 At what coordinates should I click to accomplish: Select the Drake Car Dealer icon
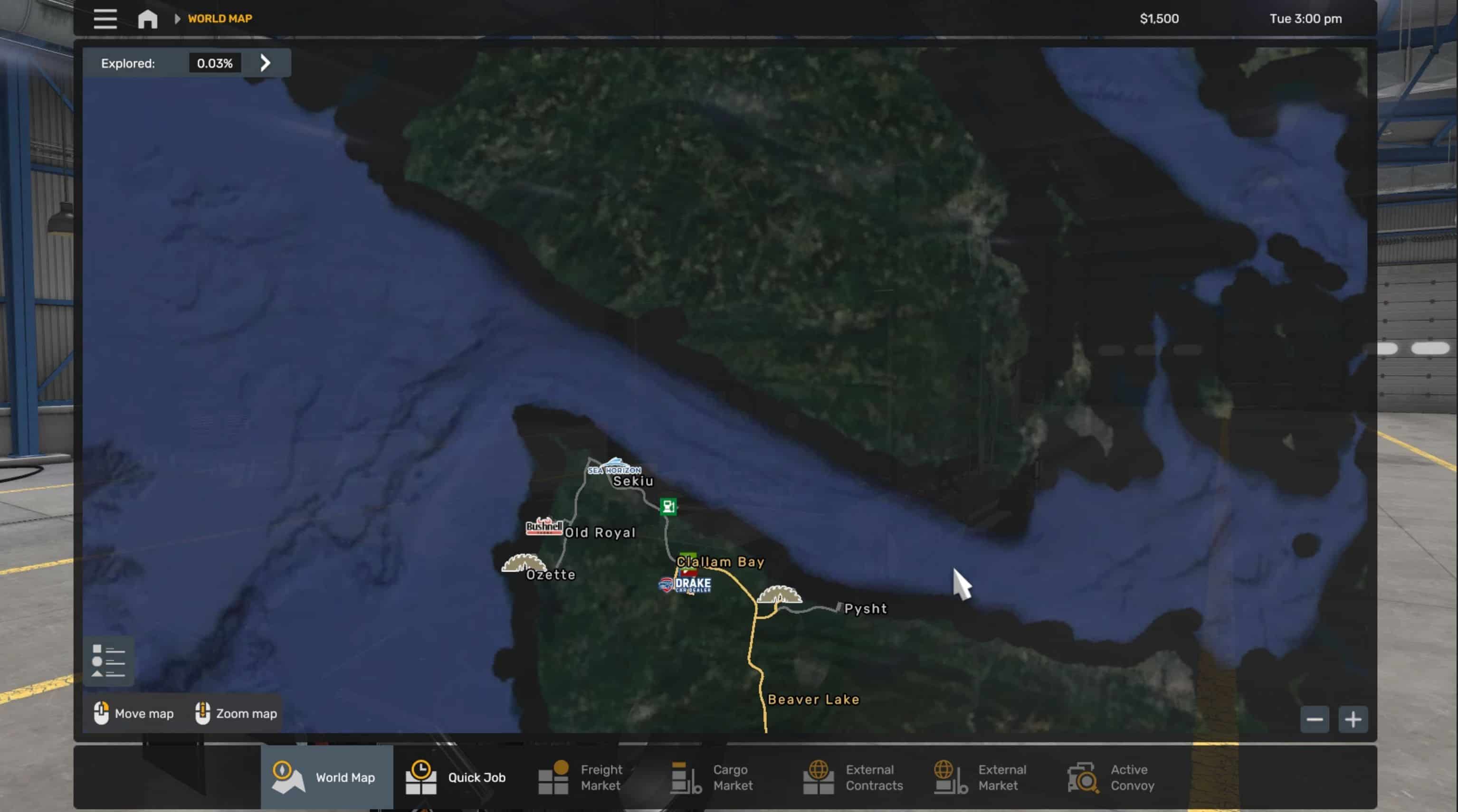pos(686,585)
